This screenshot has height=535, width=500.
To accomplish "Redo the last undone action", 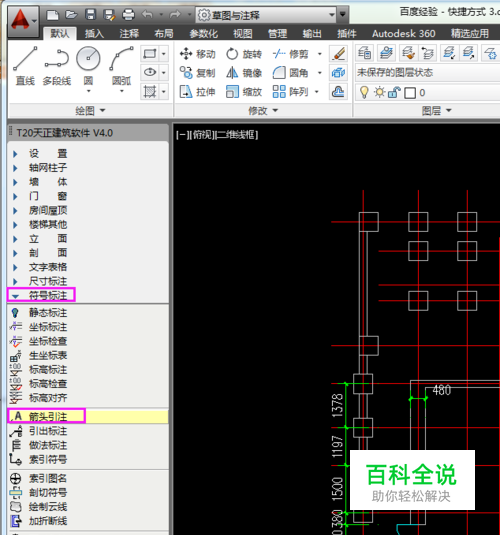I will pyautogui.click(x=175, y=15).
